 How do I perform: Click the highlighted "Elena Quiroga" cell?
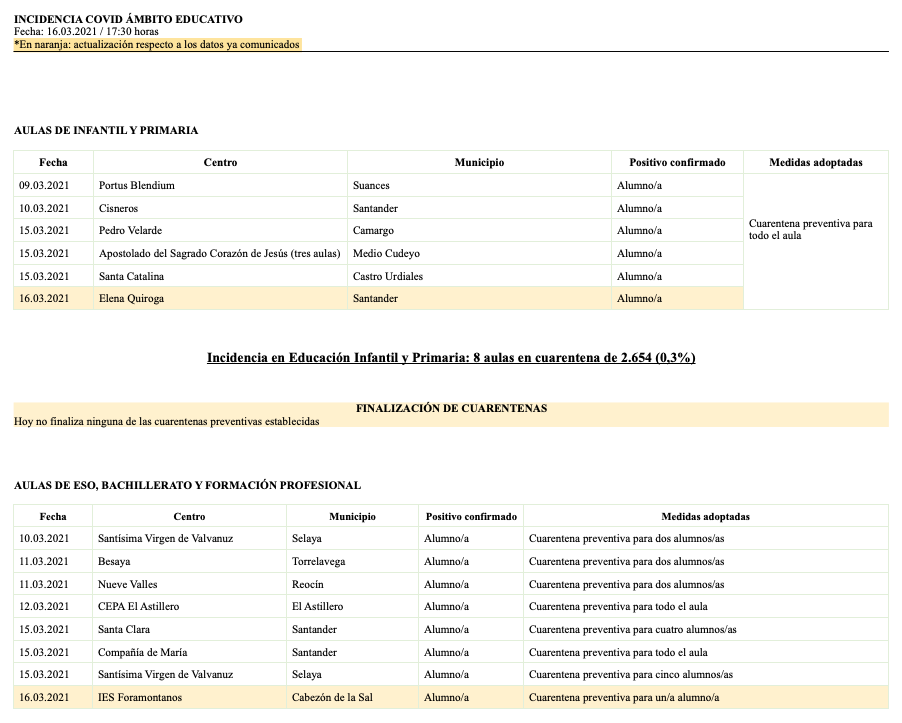pos(132,298)
